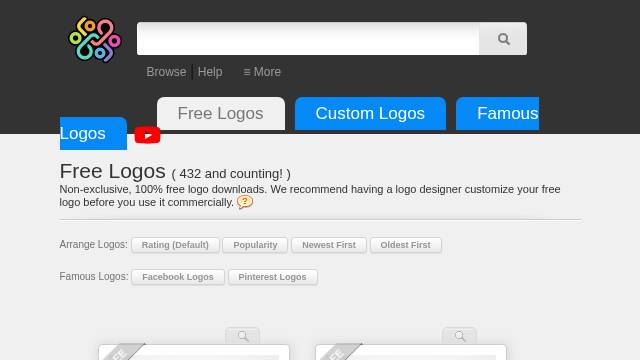This screenshot has height=360, width=640.
Task: Open Pinterest Logos category
Action: (x=273, y=277)
